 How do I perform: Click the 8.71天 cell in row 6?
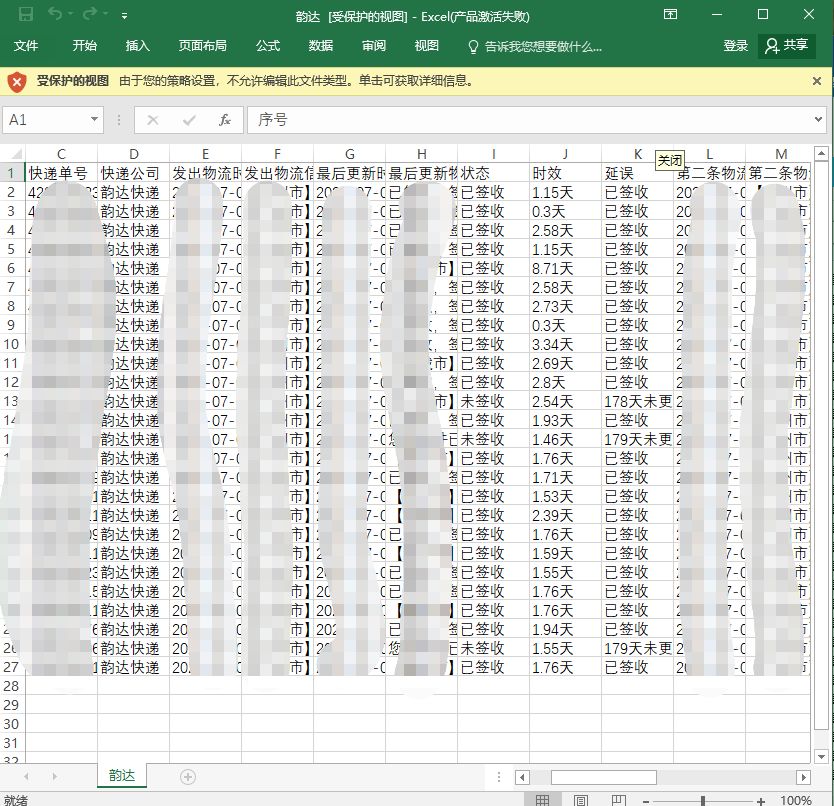coord(565,268)
